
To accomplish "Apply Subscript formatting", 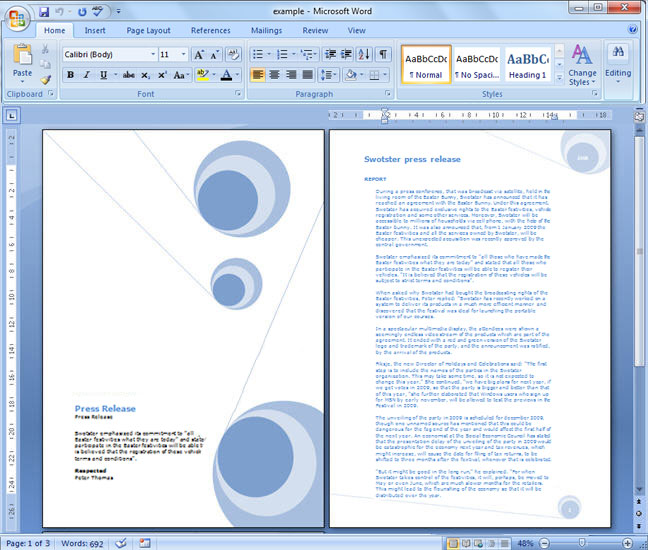I will (x=145, y=75).
